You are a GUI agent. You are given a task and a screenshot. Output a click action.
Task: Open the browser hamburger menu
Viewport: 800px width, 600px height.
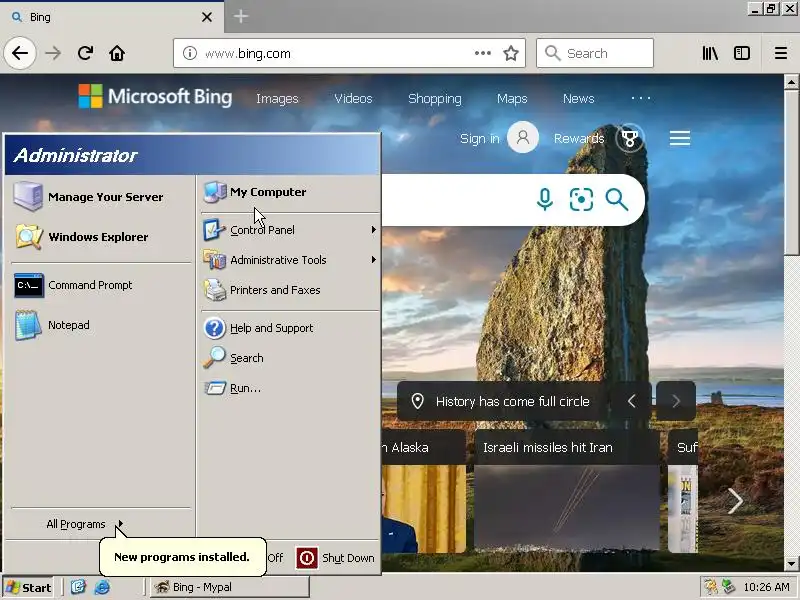(781, 53)
